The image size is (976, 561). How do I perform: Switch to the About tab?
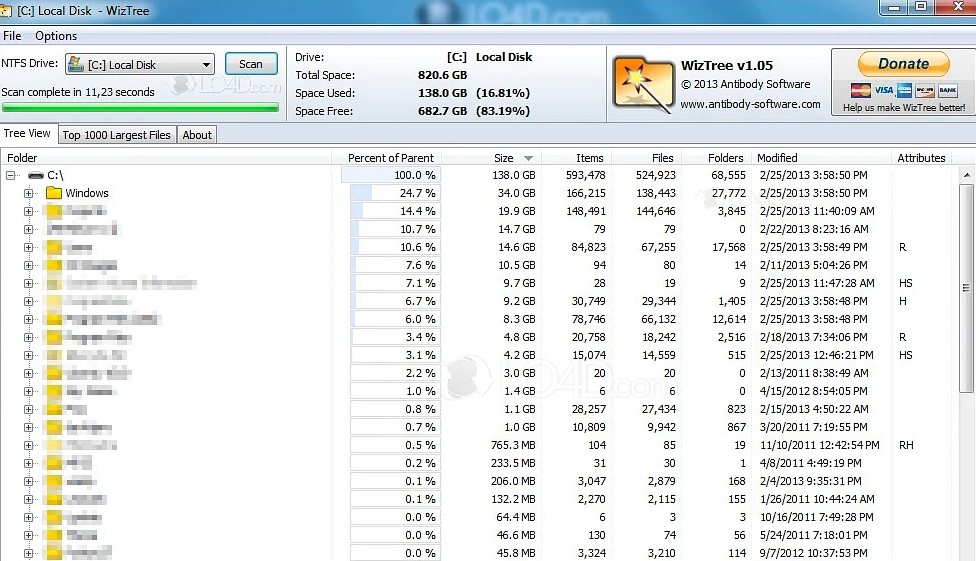click(197, 135)
